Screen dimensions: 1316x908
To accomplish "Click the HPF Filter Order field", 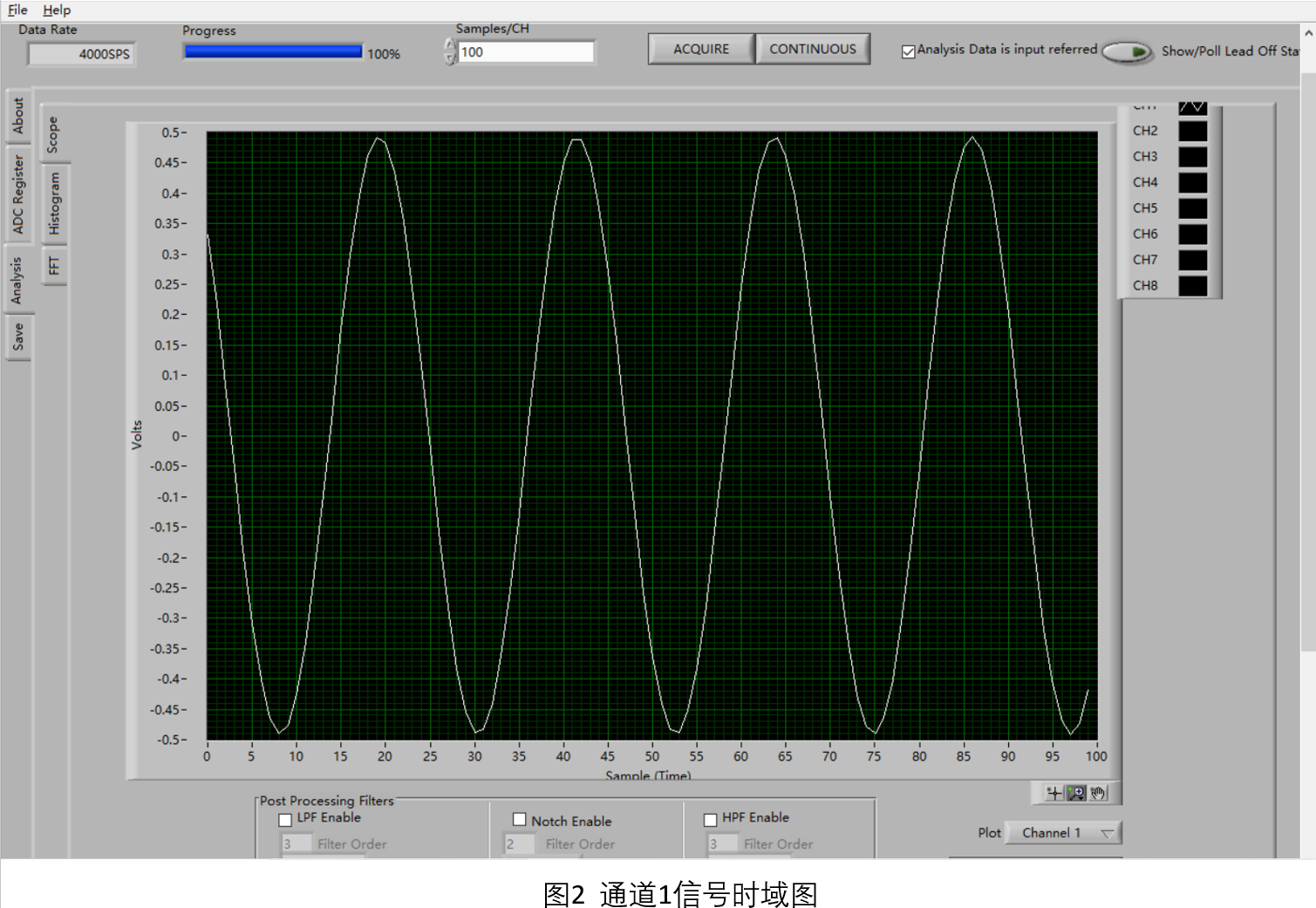I will point(722,843).
